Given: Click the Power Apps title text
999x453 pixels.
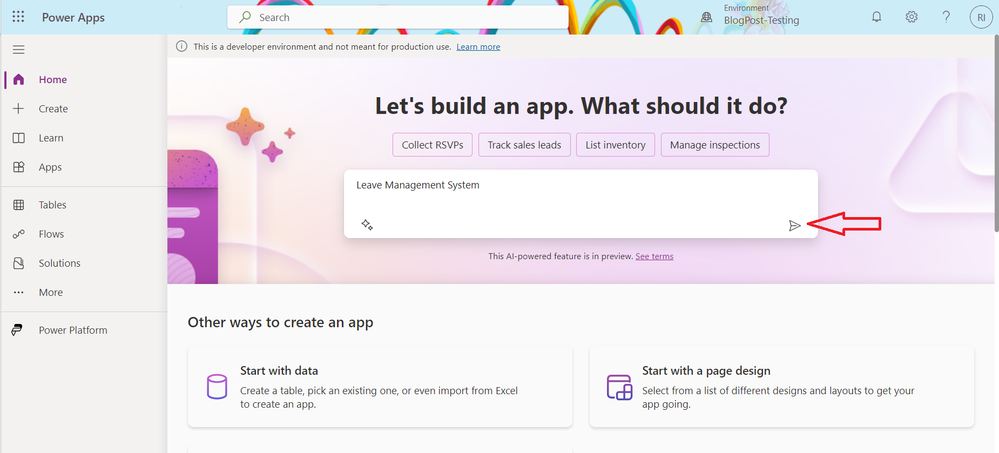Looking at the screenshot, I should pos(73,17).
